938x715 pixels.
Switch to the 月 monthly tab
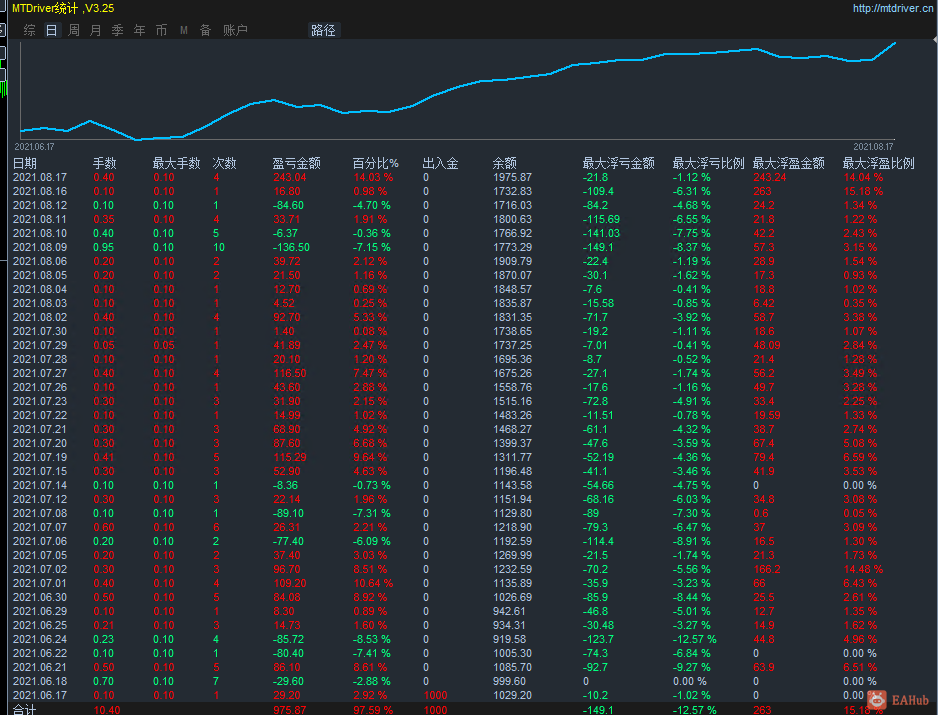[x=96, y=30]
